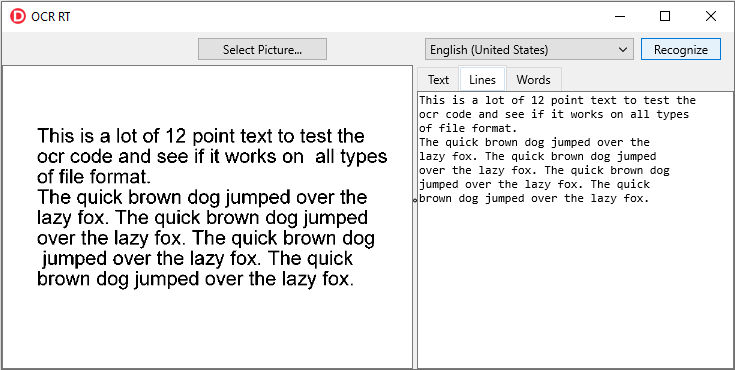Click the splitter handle between the panels
The width and height of the screenshot is (735, 370).
pos(415,200)
